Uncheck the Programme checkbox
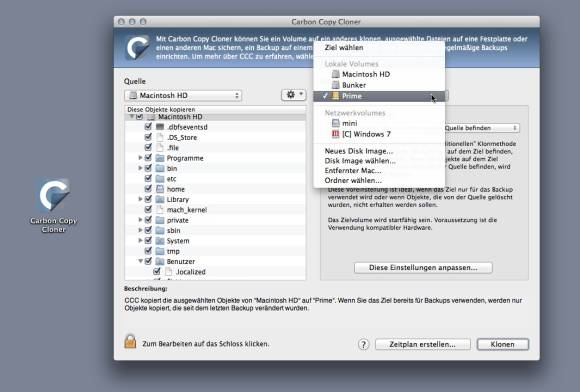Screen dimensions: 580x392 pos(148,158)
